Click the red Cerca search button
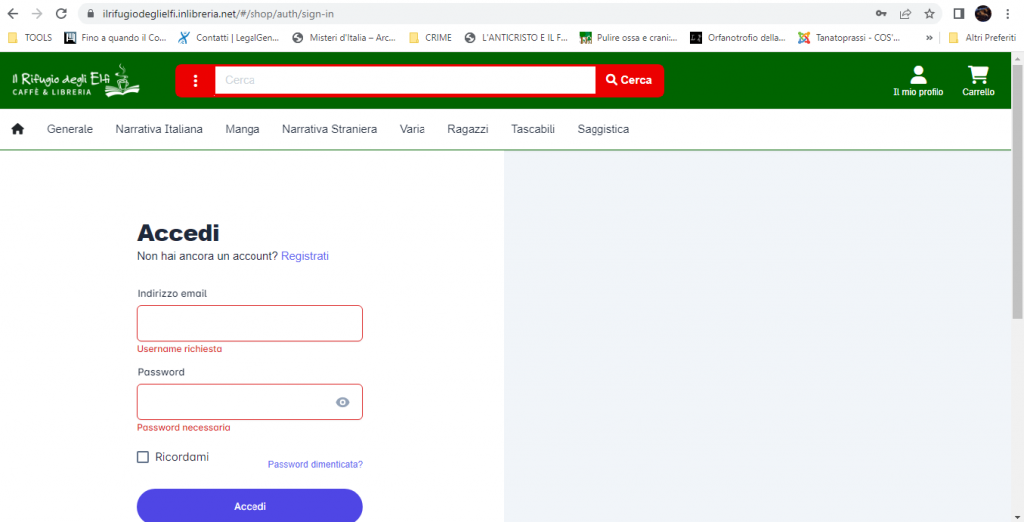 pos(629,80)
